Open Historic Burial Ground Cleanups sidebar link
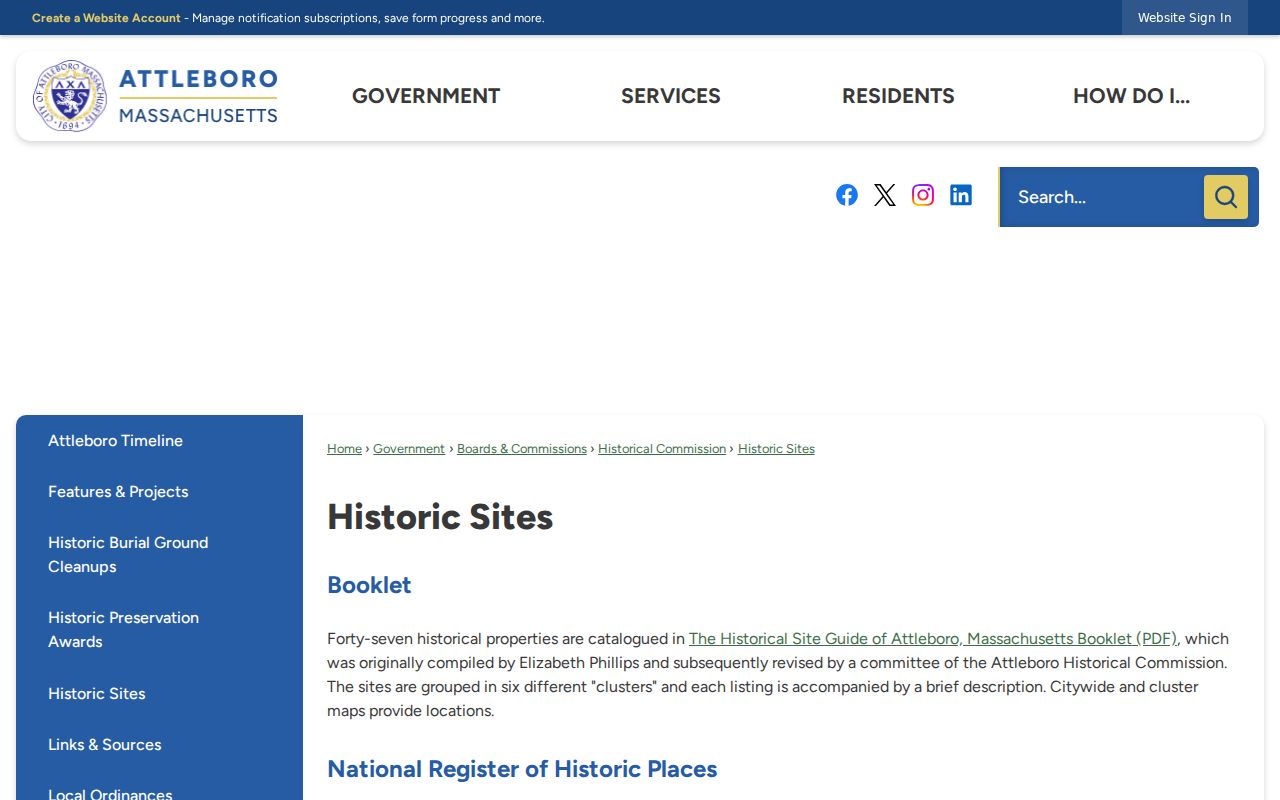 pos(128,555)
